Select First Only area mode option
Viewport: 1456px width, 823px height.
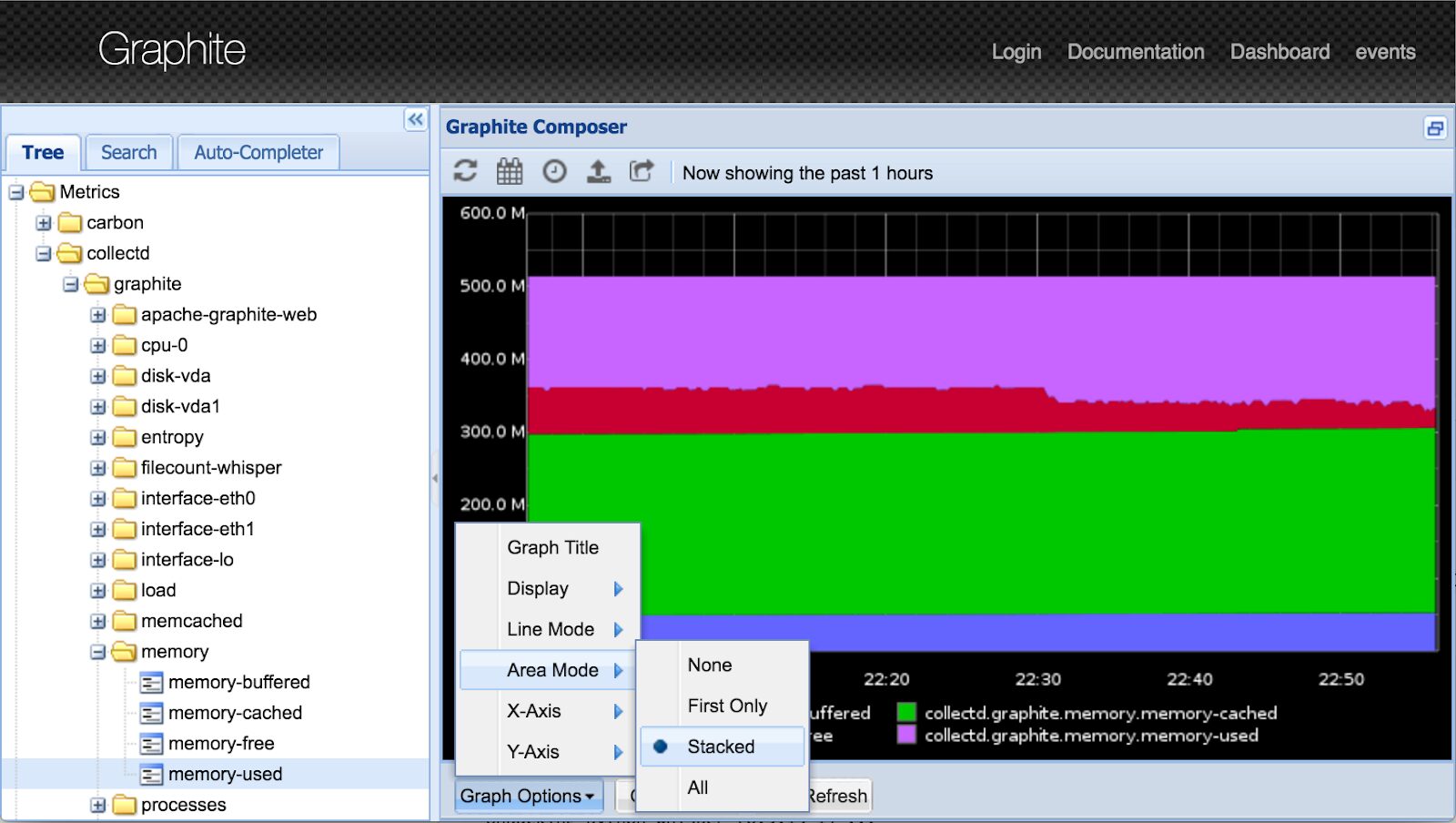click(x=723, y=706)
